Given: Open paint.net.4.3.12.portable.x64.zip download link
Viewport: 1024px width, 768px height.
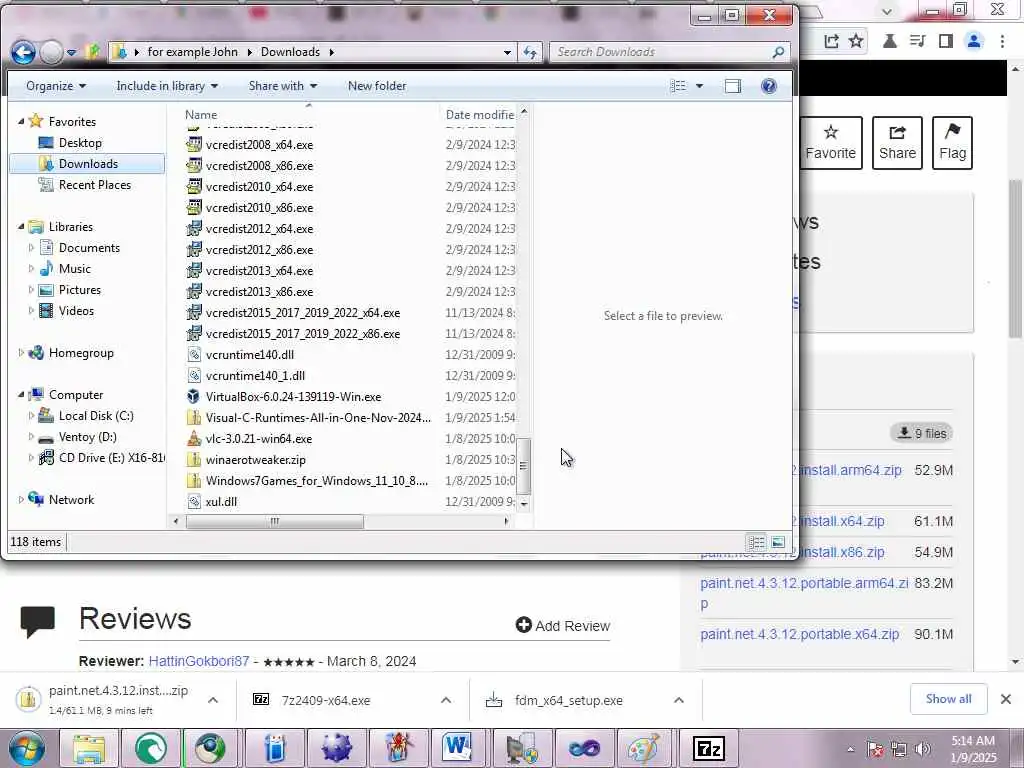Looking at the screenshot, I should click(x=799, y=634).
